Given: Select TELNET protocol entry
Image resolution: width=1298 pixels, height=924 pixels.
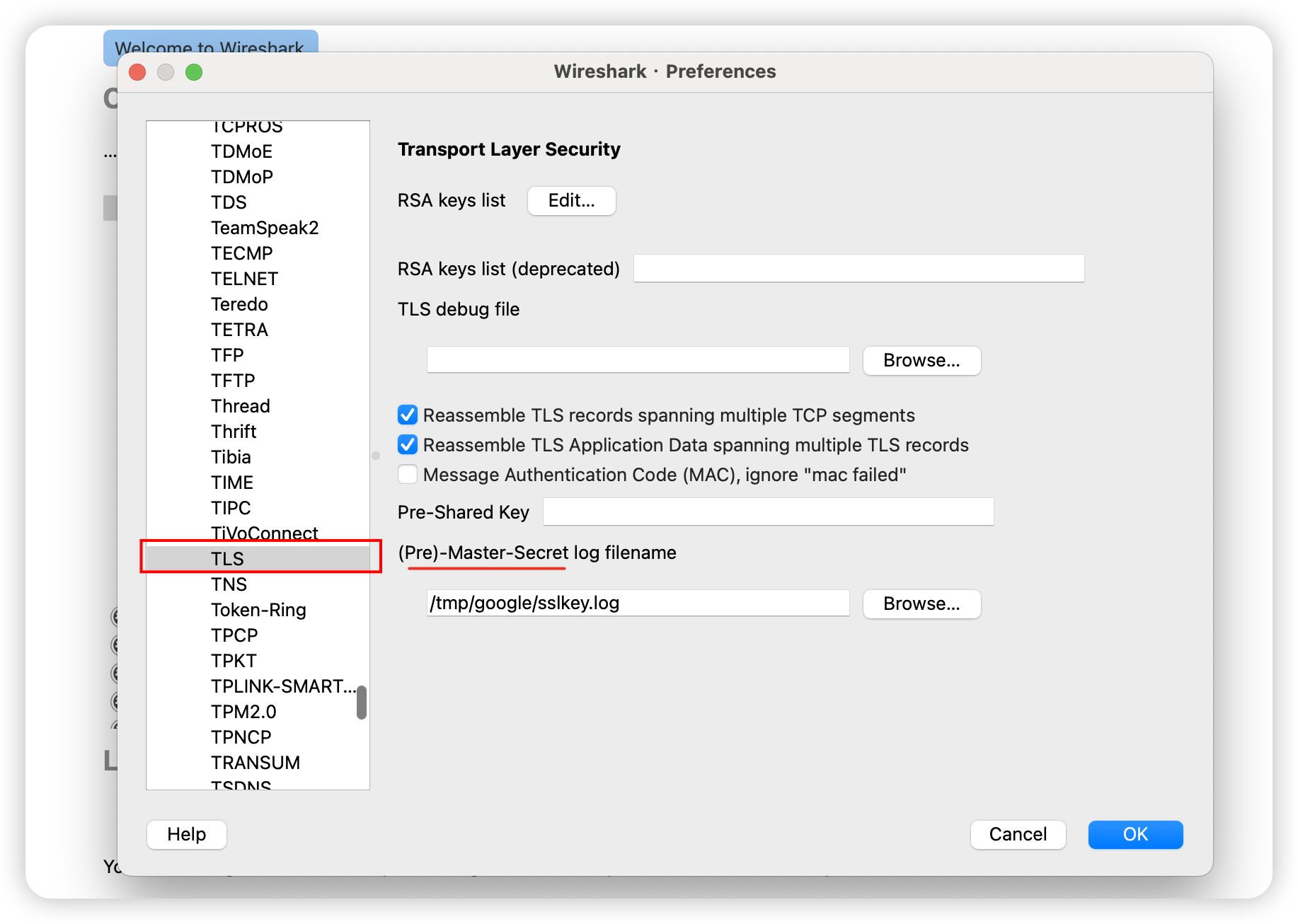Looking at the screenshot, I should coord(258,279).
